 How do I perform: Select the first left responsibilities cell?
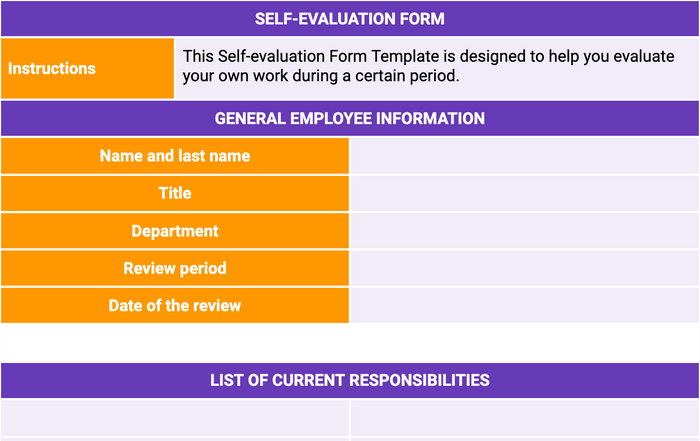175,418
